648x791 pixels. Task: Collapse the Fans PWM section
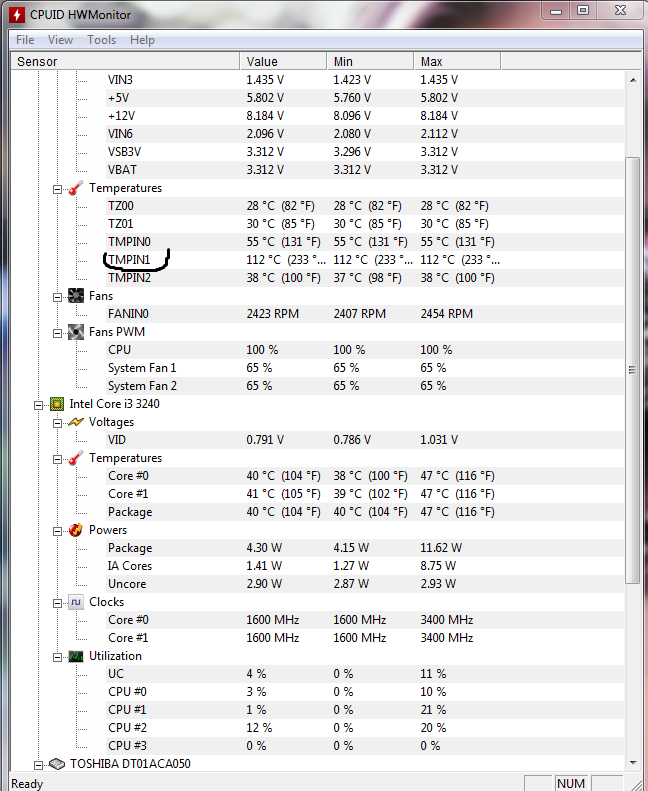pyautogui.click(x=57, y=333)
